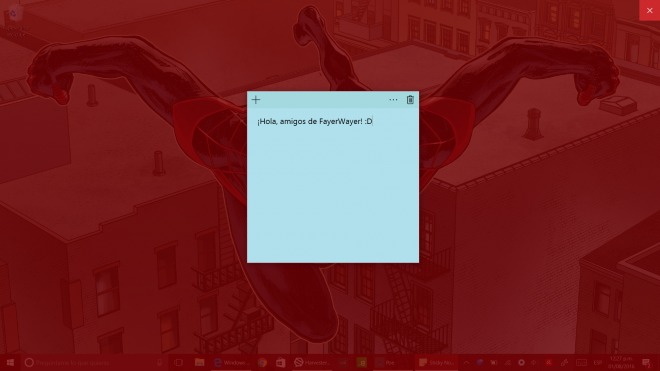Screen dimensions: 660x371
Task: Switch to the Edge Windows taskbar item
Action: (231, 363)
